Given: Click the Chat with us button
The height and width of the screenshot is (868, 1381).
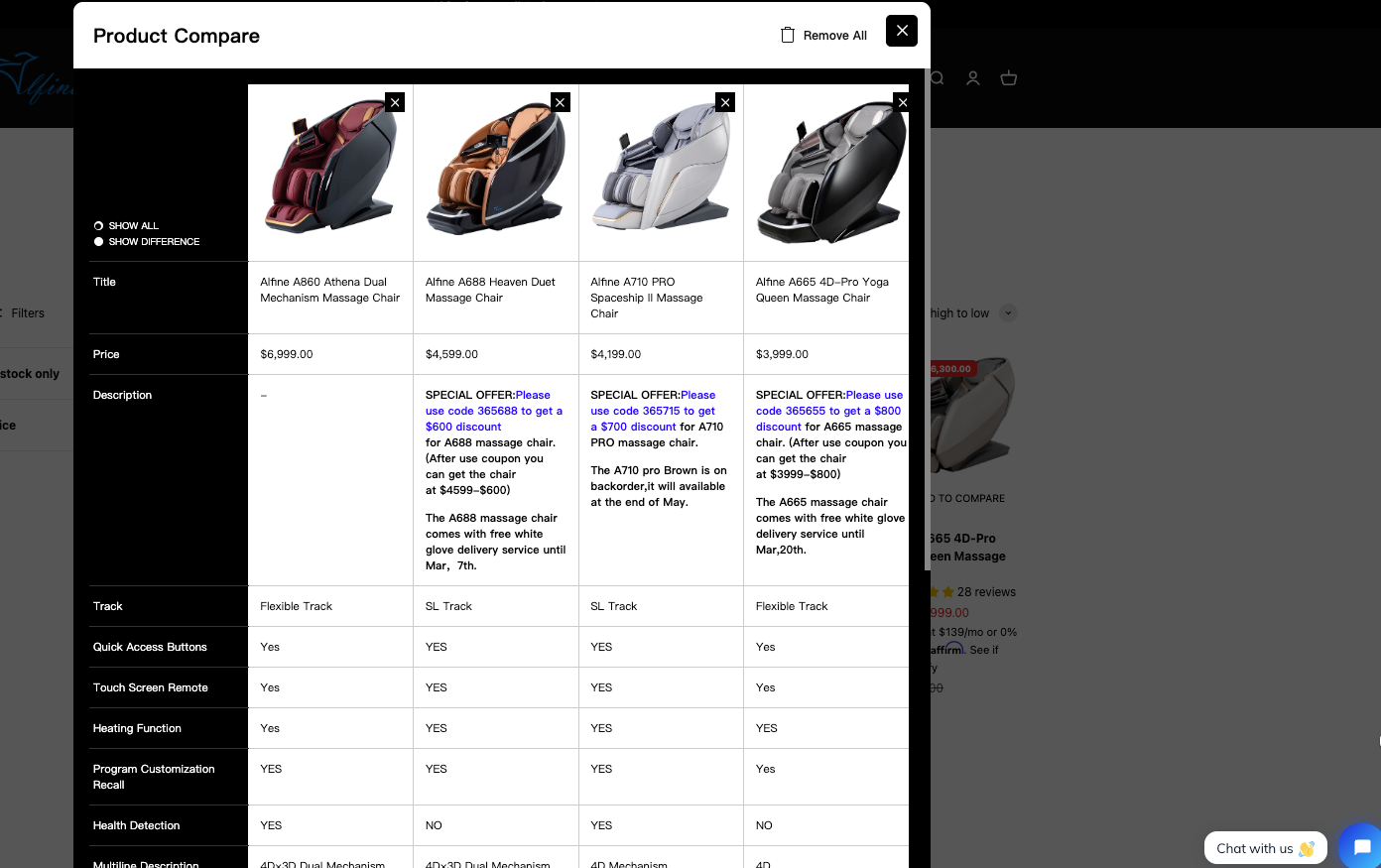Looking at the screenshot, I should (x=1264, y=848).
